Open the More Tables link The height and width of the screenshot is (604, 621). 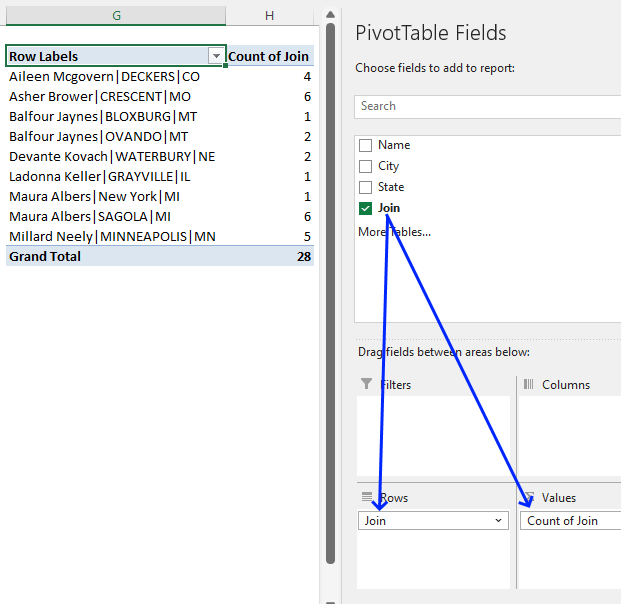[x=394, y=232]
